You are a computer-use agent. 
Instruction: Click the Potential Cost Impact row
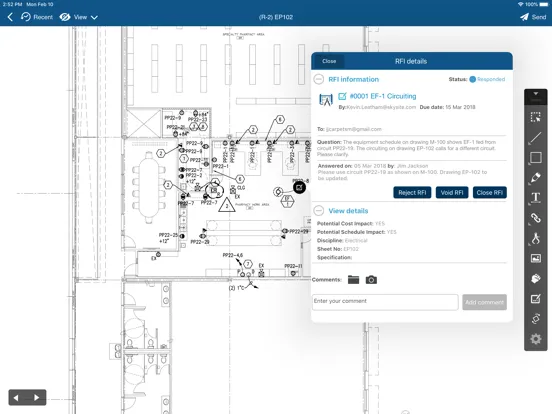351,224
